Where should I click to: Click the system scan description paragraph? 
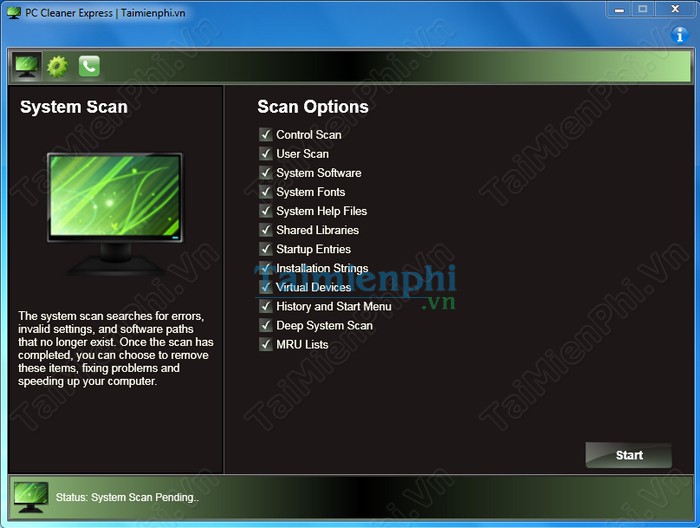(116, 348)
